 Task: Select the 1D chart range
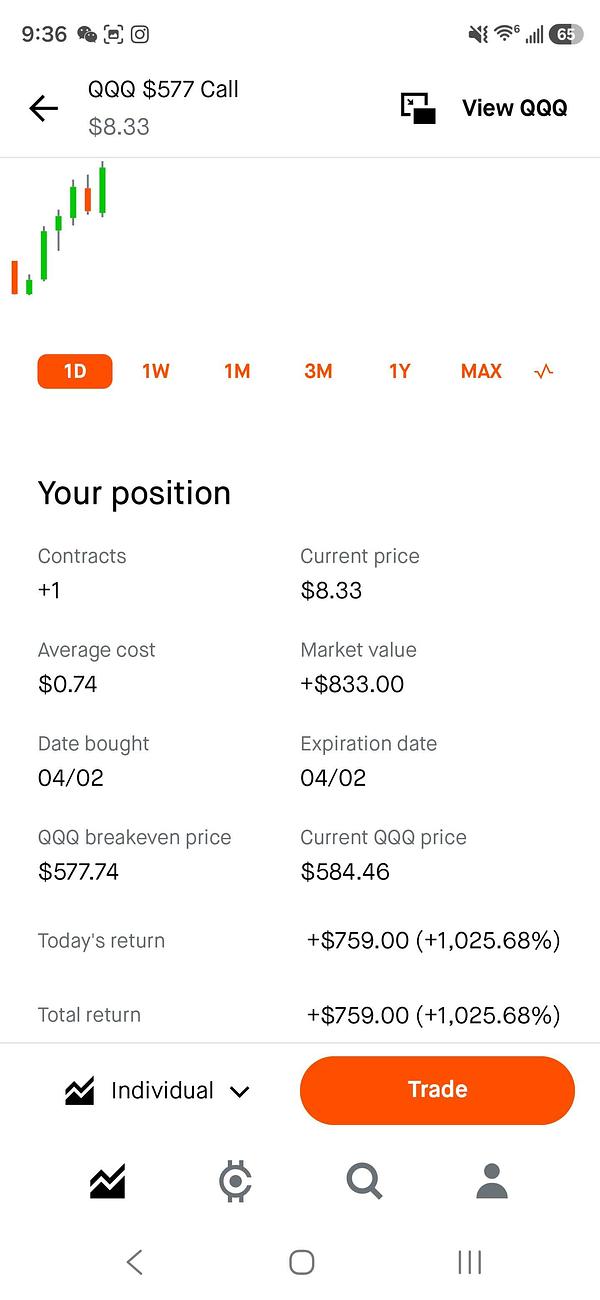[x=75, y=372]
